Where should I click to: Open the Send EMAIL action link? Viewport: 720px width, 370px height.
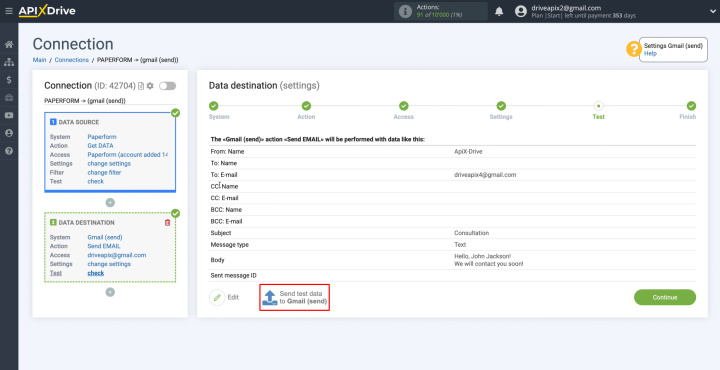pyautogui.click(x=104, y=246)
